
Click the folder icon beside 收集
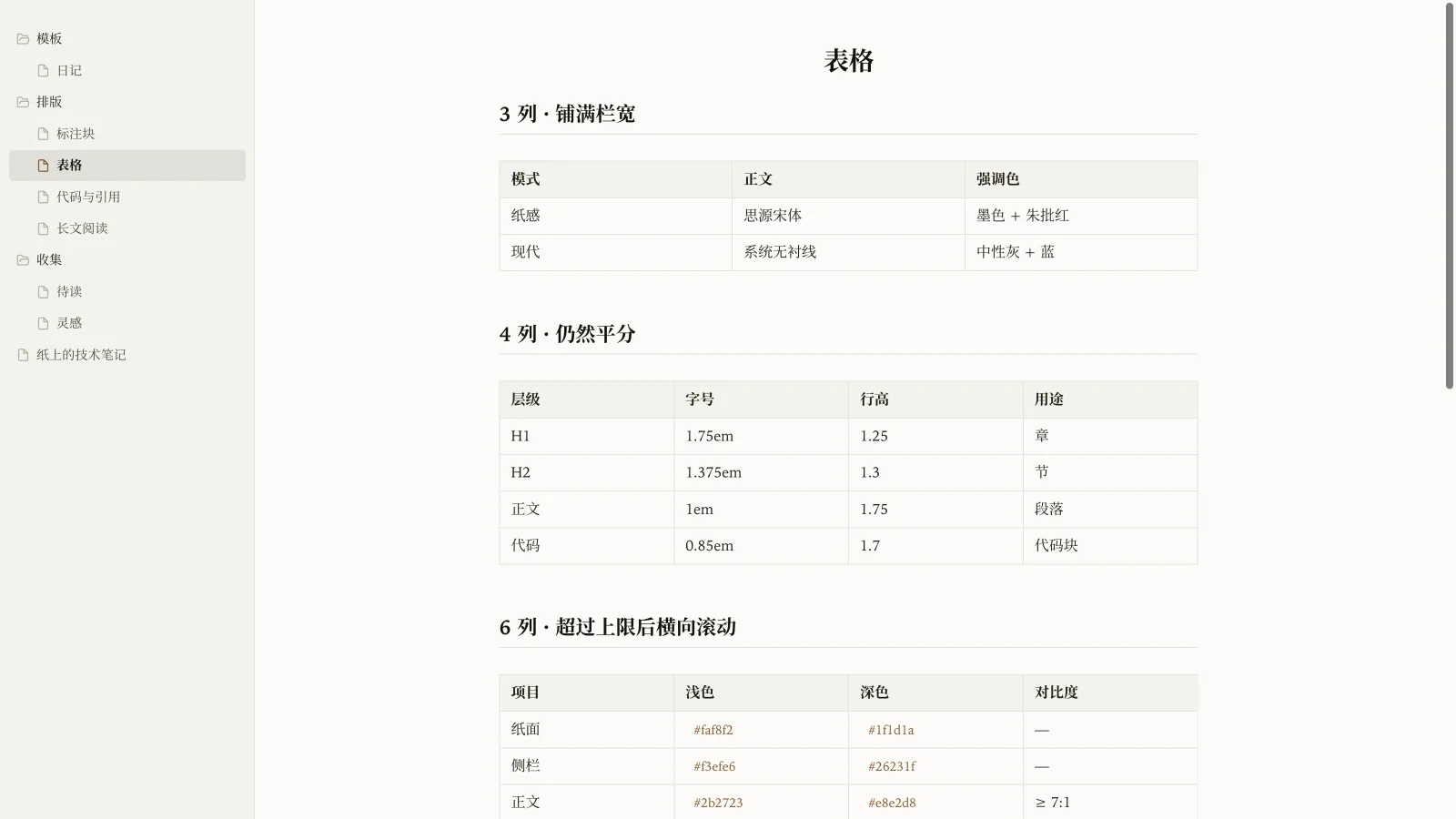click(x=23, y=260)
